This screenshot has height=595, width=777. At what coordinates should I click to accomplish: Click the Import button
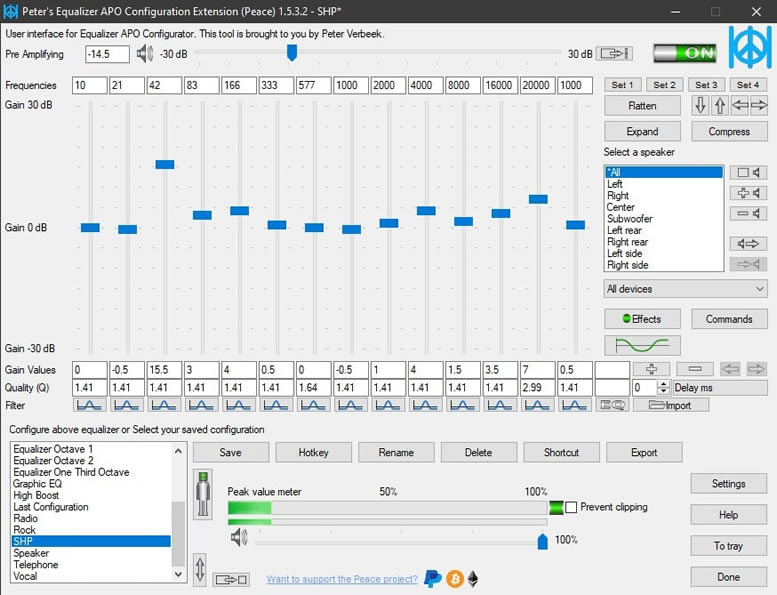[671, 405]
